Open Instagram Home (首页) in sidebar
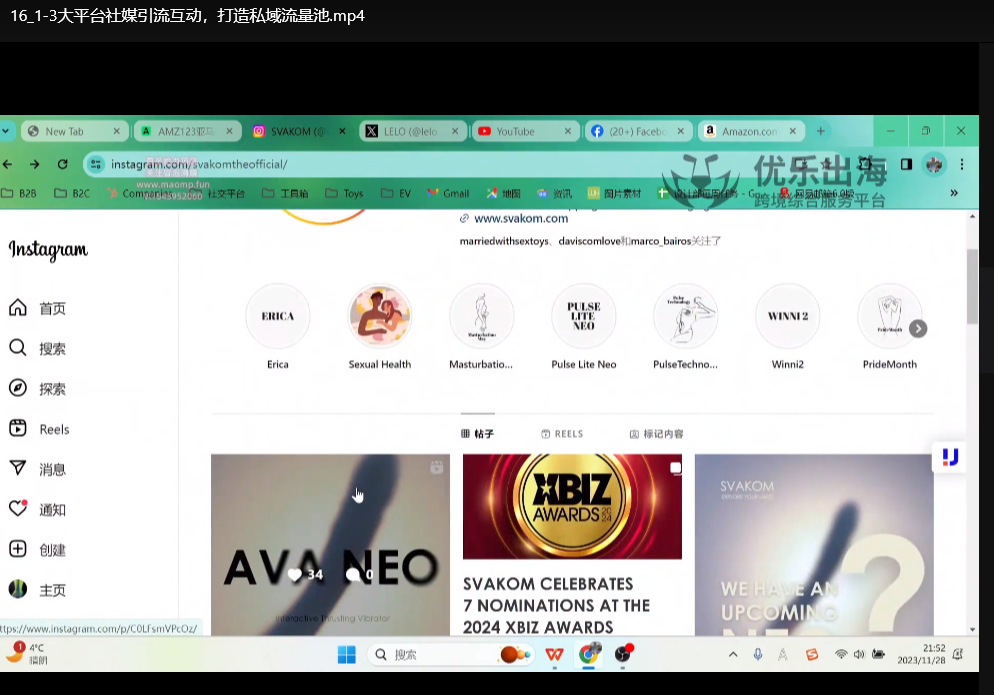This screenshot has height=695, width=994. click(x=38, y=308)
